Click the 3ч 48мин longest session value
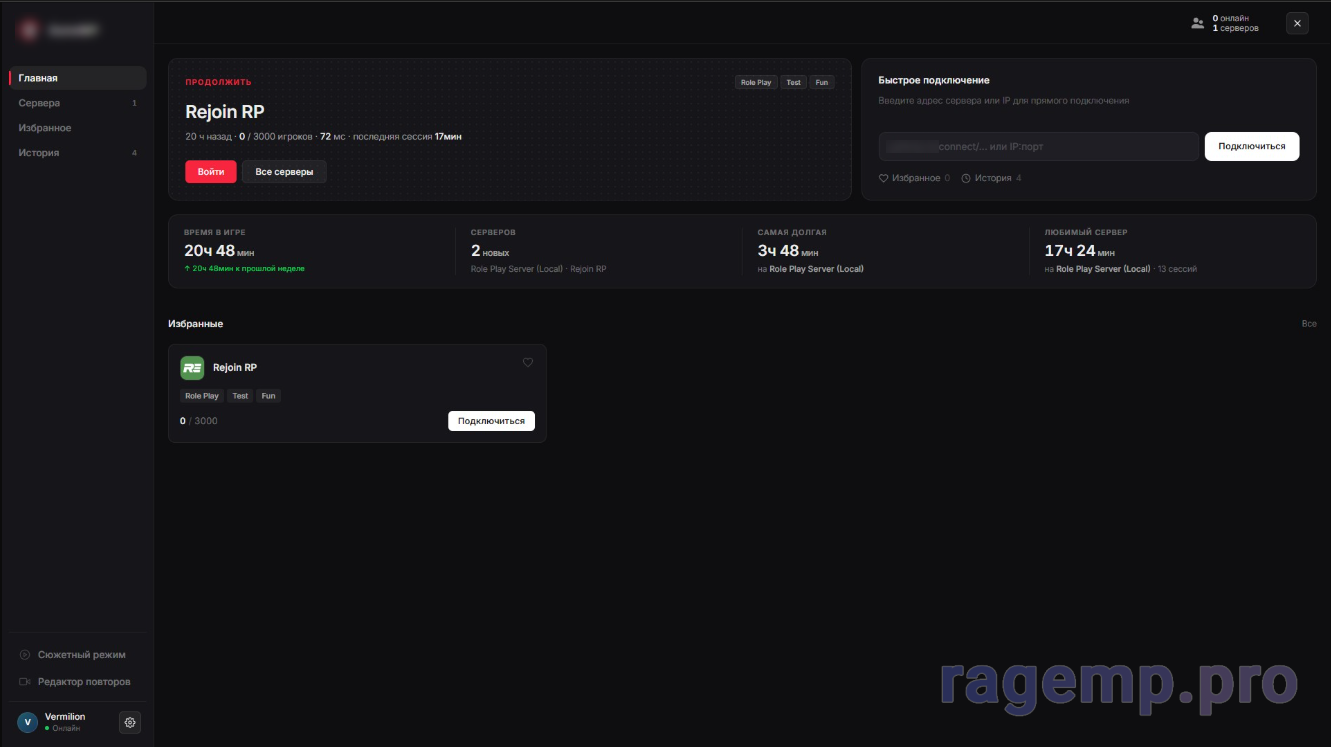Screen dimensions: 1331x747 788,251
